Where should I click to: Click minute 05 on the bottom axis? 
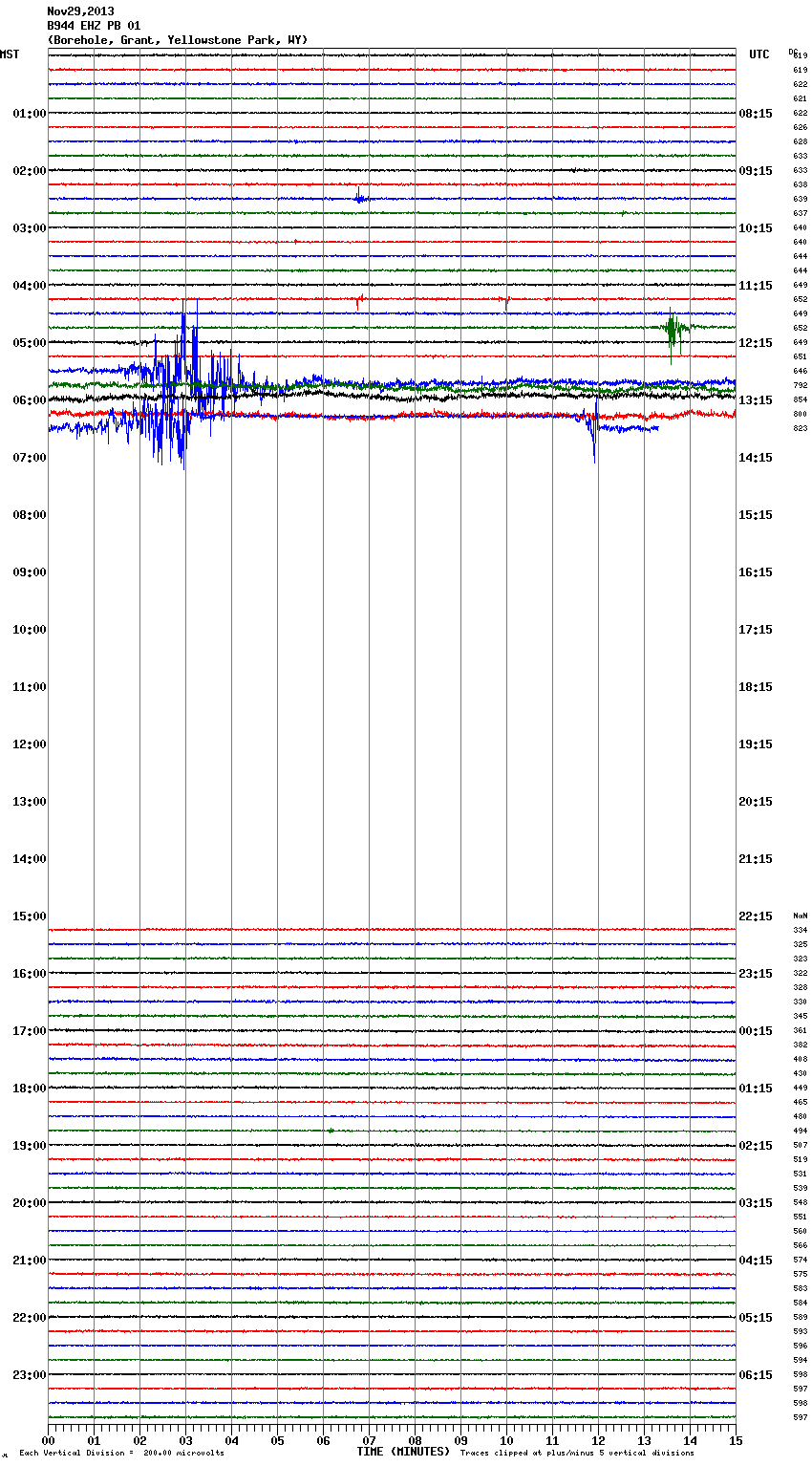click(x=277, y=1440)
